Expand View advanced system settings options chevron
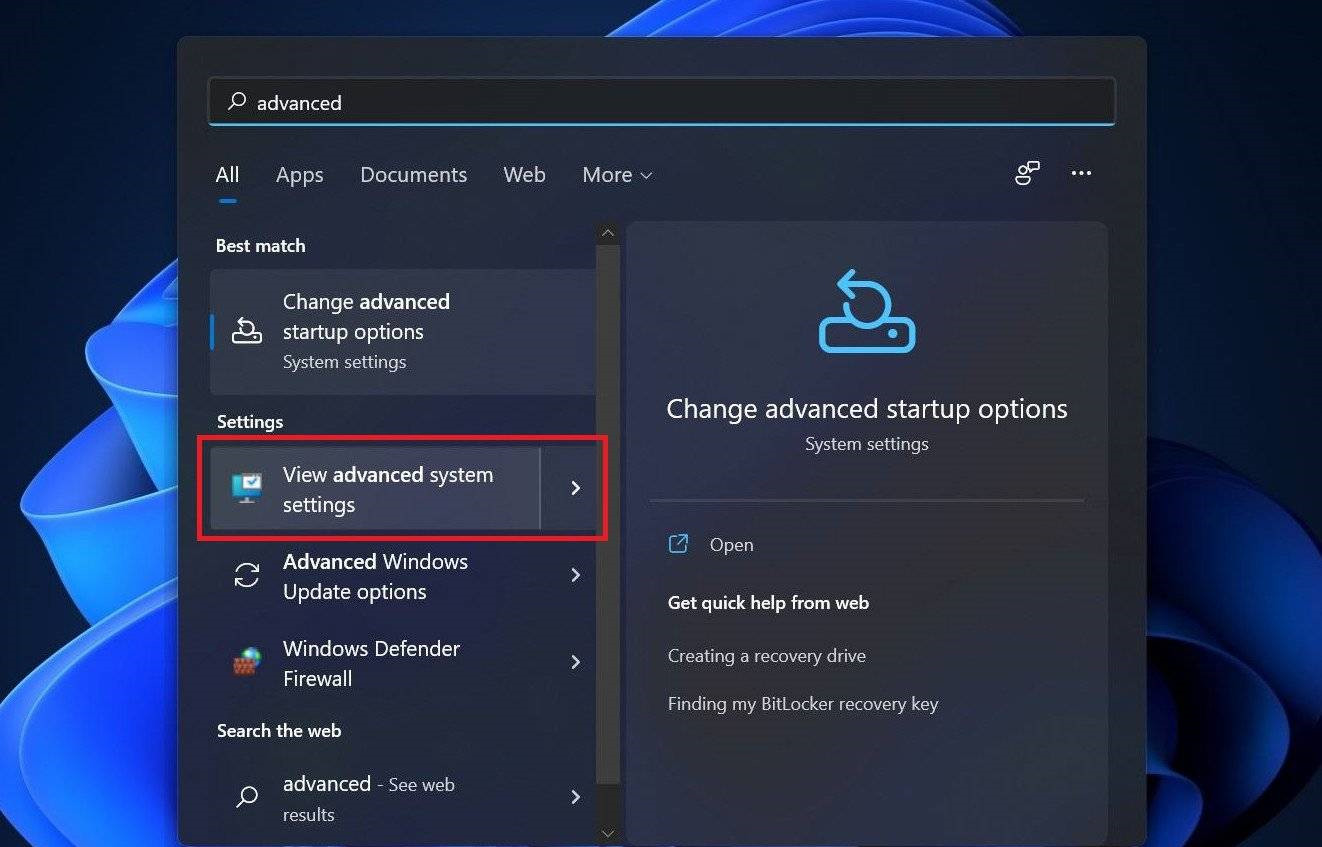The image size is (1322, 847). pos(575,489)
